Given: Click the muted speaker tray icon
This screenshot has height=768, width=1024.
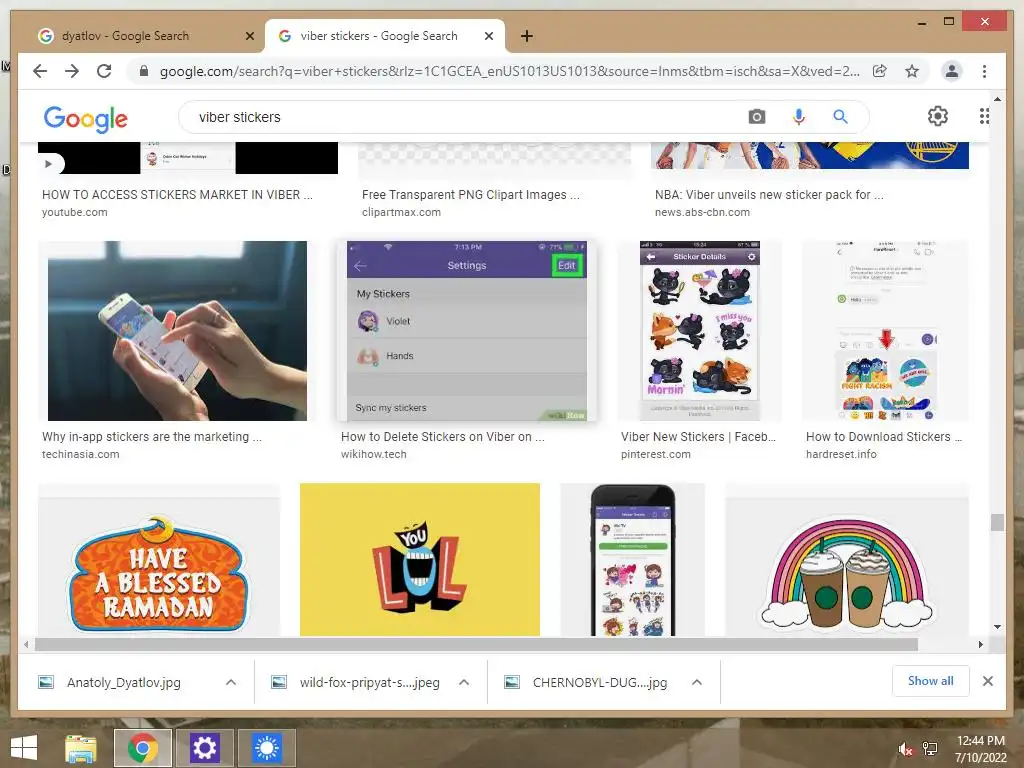Looking at the screenshot, I should (906, 750).
